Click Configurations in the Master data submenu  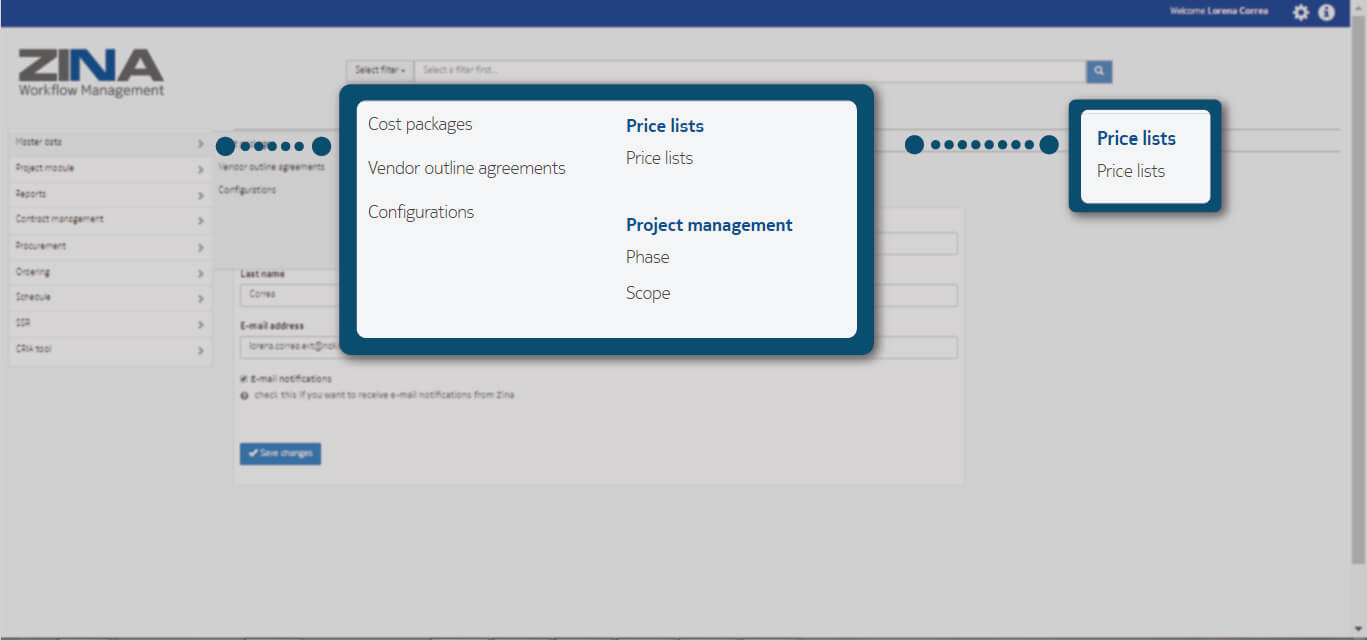tap(247, 190)
